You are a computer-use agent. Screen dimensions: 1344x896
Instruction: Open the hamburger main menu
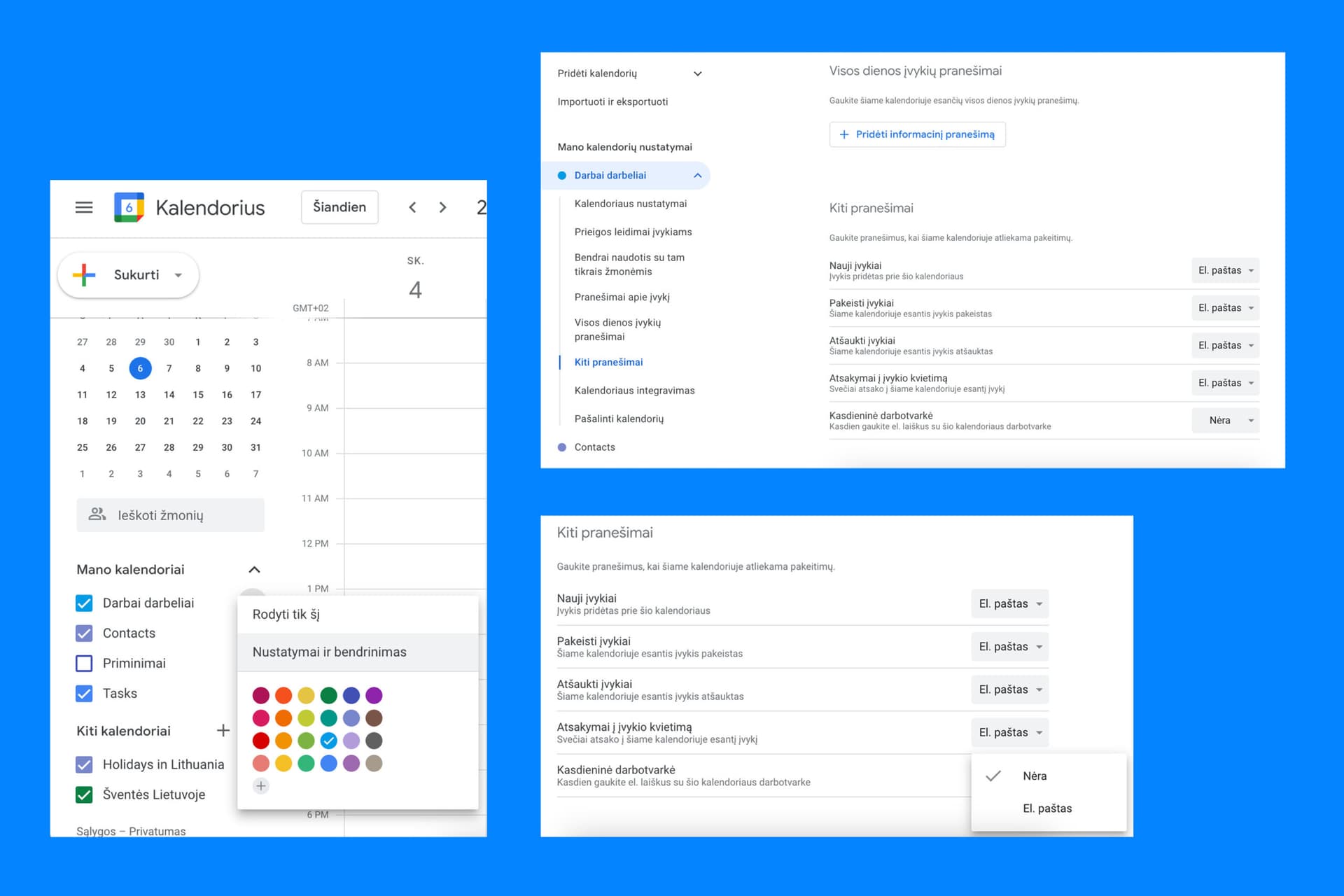click(x=84, y=207)
